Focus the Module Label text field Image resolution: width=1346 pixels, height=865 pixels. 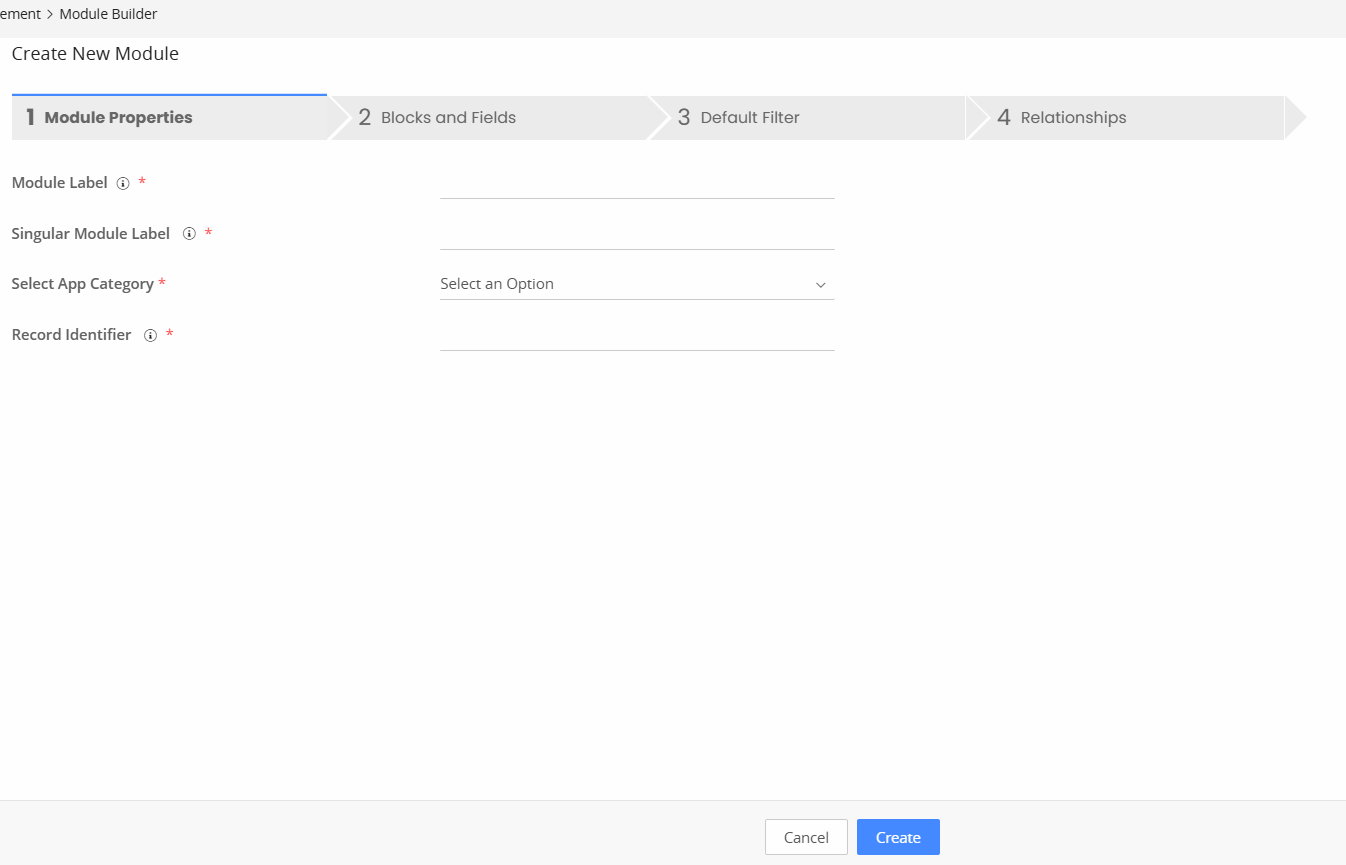pyautogui.click(x=636, y=184)
